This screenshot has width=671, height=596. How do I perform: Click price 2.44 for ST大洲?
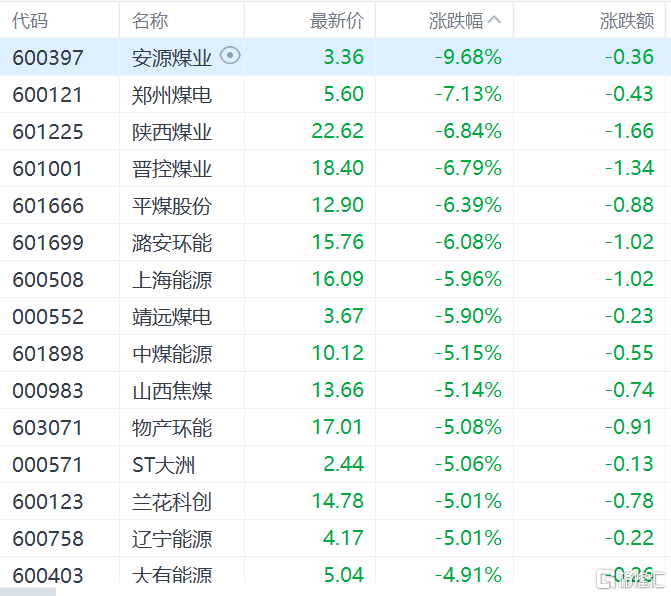pyautogui.click(x=344, y=464)
